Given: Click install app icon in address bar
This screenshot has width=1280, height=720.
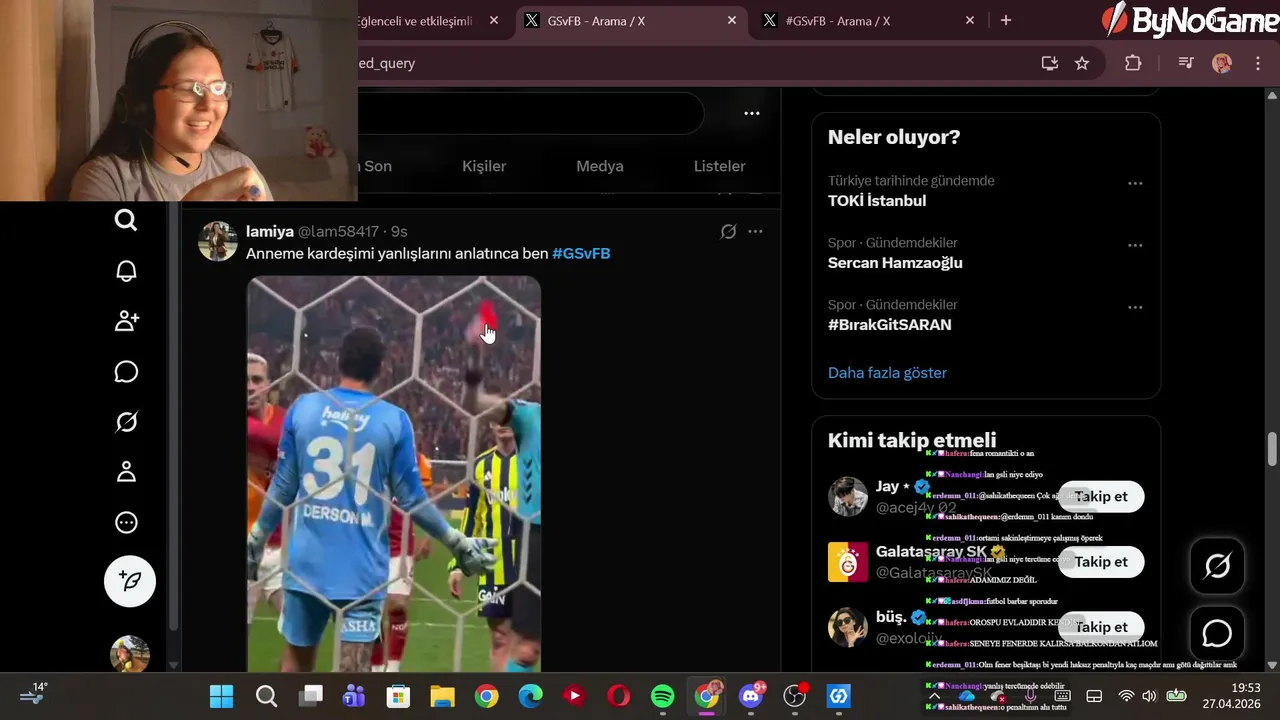Looking at the screenshot, I should pos(1050,63).
